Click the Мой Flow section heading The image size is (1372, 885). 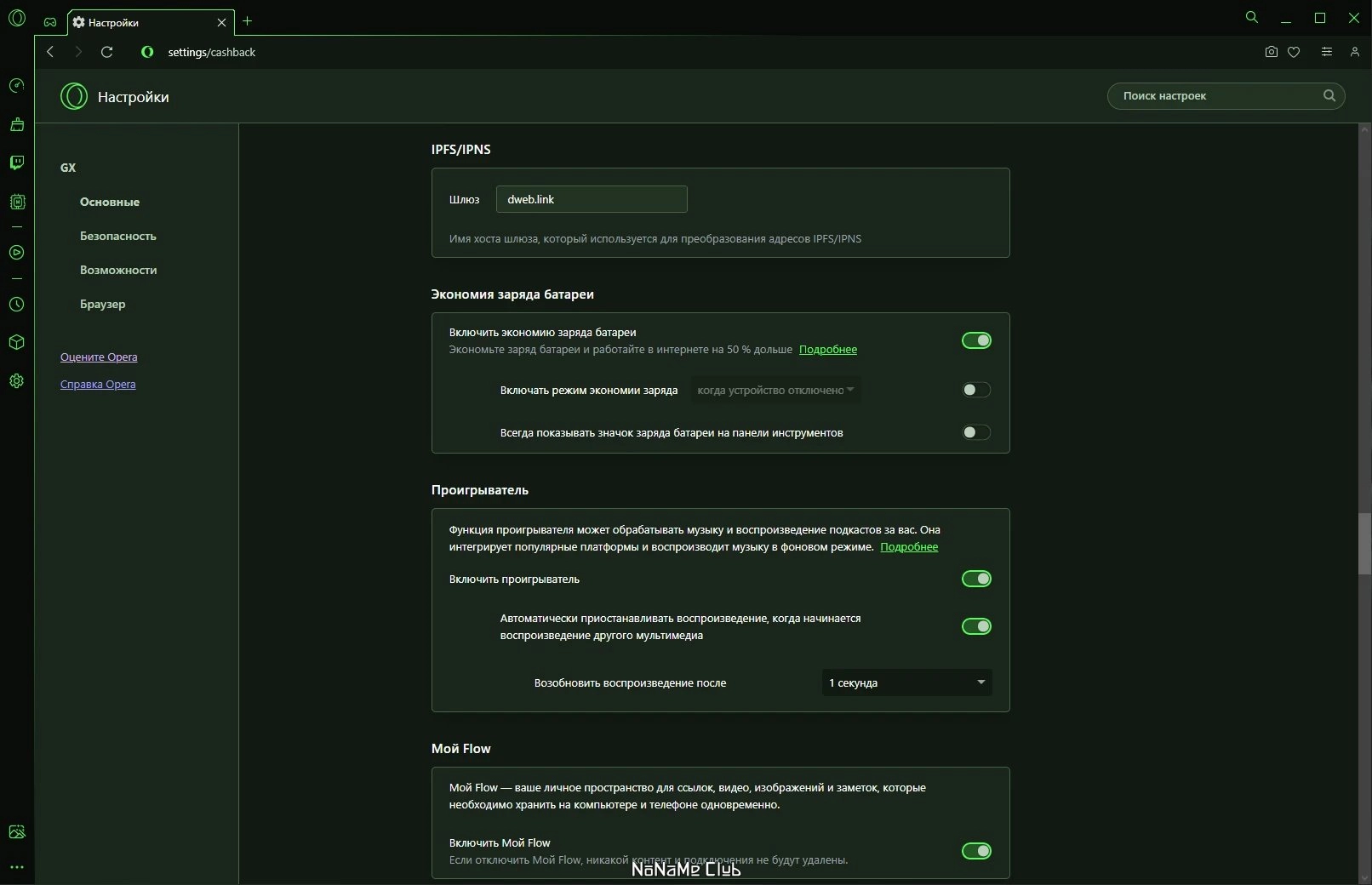pyautogui.click(x=460, y=748)
